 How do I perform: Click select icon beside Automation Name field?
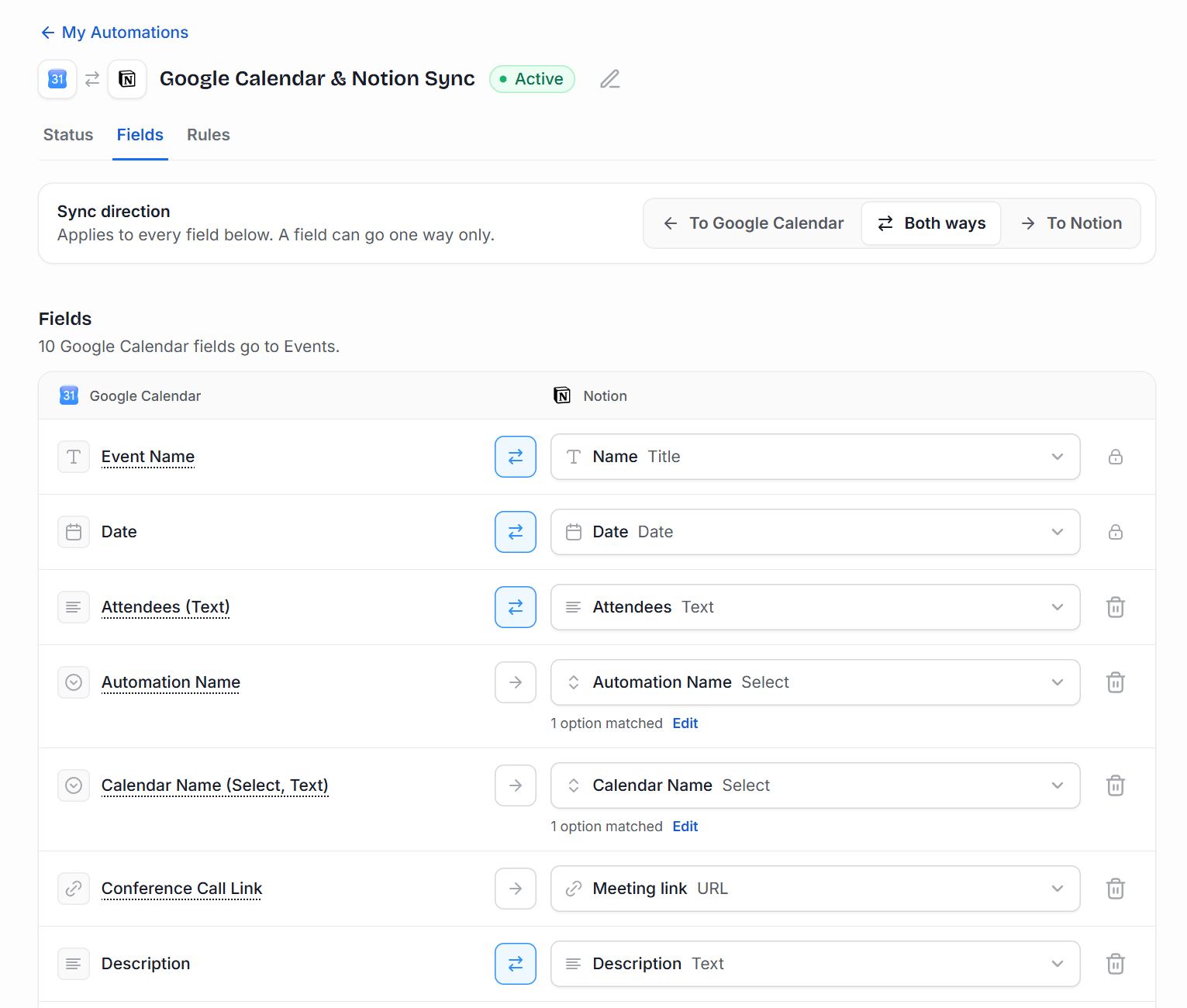click(x=74, y=682)
